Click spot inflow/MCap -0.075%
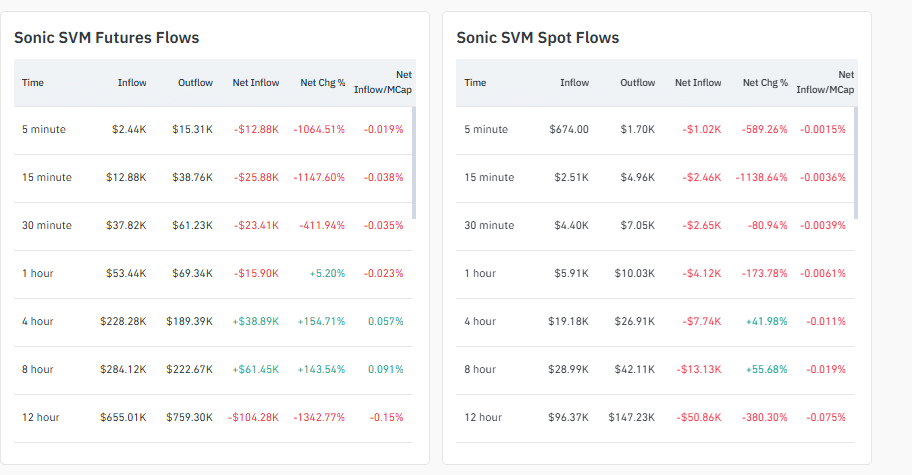Image resolution: width=912 pixels, height=475 pixels. pyautogui.click(x=826, y=417)
